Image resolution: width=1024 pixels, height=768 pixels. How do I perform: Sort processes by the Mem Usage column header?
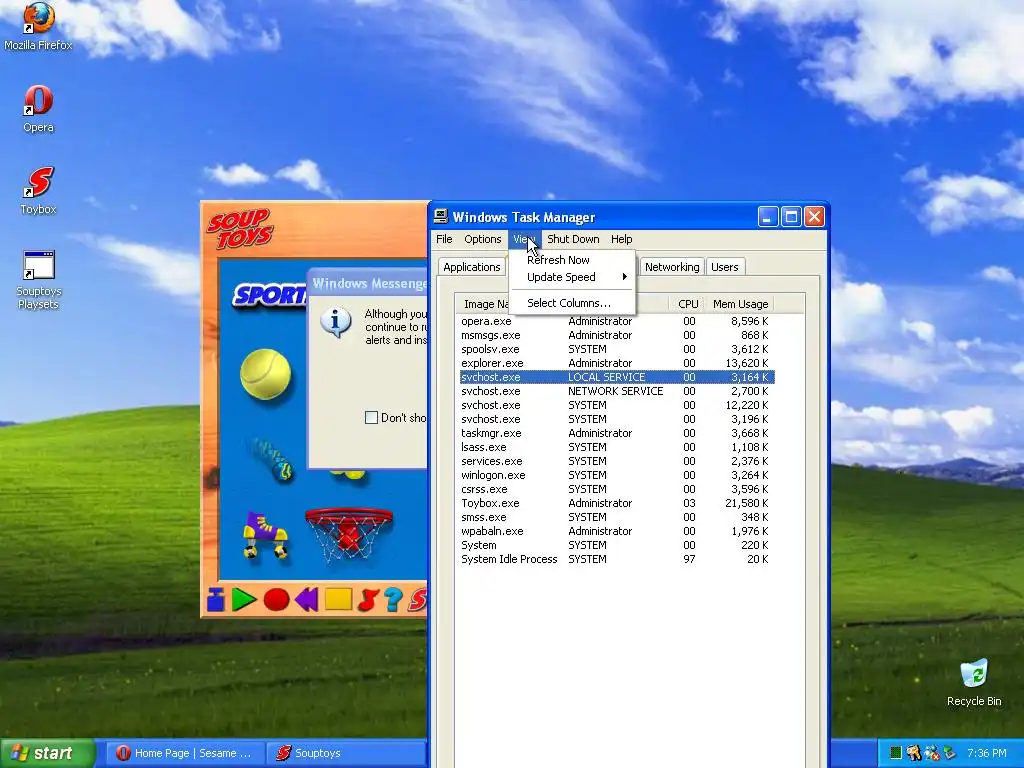click(x=739, y=304)
